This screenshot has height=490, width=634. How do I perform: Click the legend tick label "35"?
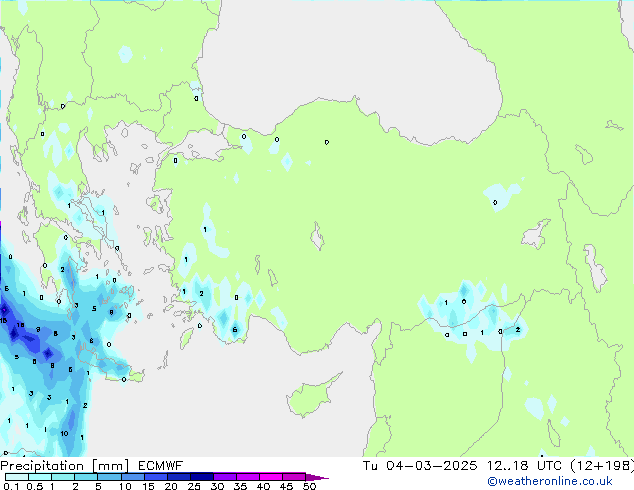point(240,486)
